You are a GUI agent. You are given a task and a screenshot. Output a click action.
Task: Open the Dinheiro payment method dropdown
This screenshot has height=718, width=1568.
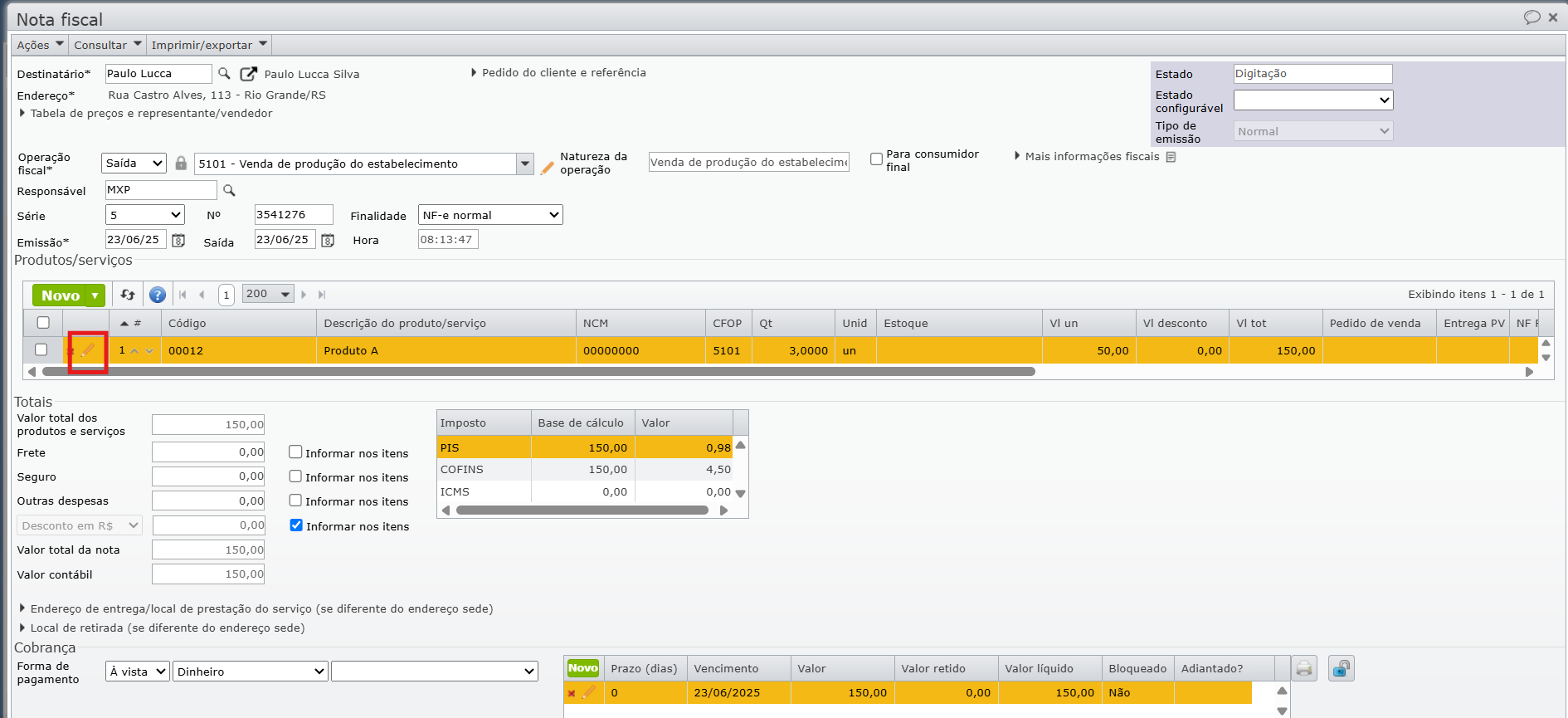[251, 672]
